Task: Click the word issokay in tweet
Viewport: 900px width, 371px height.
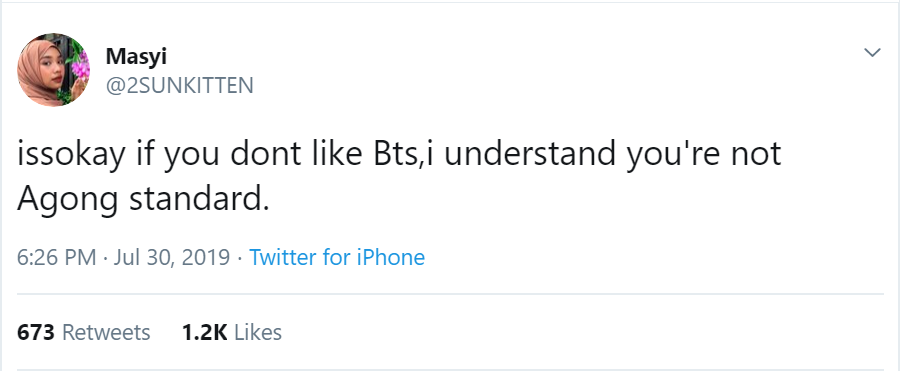Action: tap(70, 155)
